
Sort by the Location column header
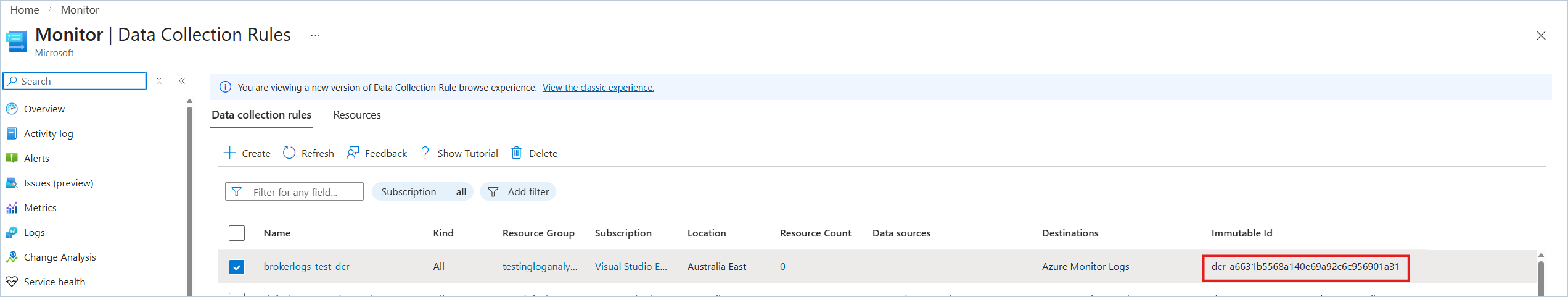707,233
